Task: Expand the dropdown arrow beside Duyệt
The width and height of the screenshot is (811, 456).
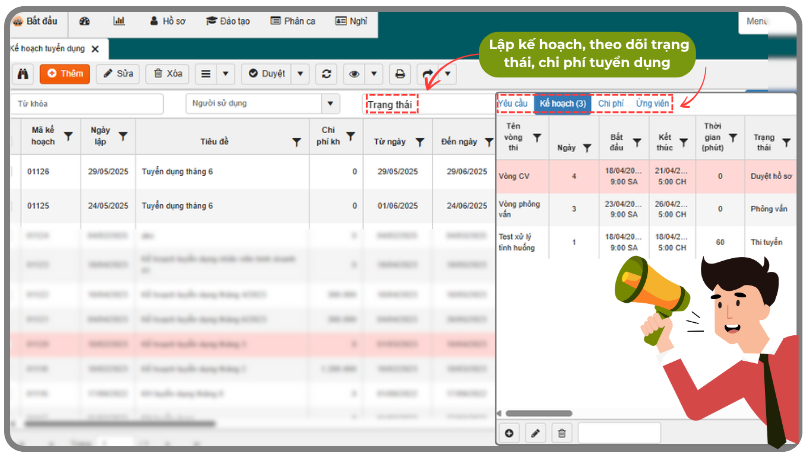Action: pos(301,74)
